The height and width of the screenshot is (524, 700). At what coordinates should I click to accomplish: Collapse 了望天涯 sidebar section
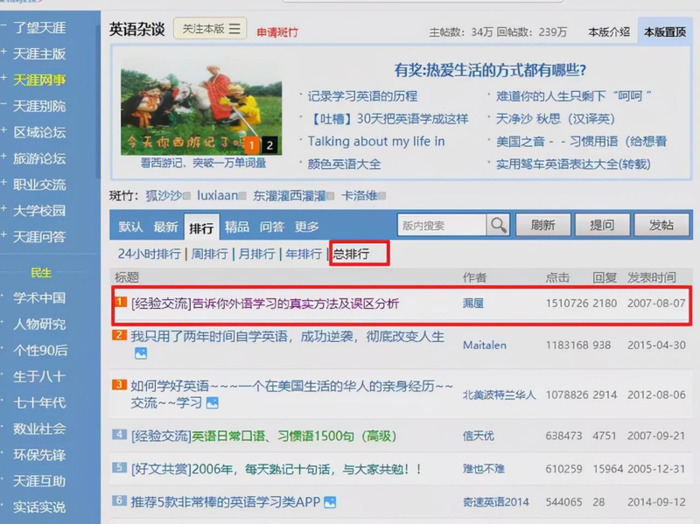[x=4, y=26]
